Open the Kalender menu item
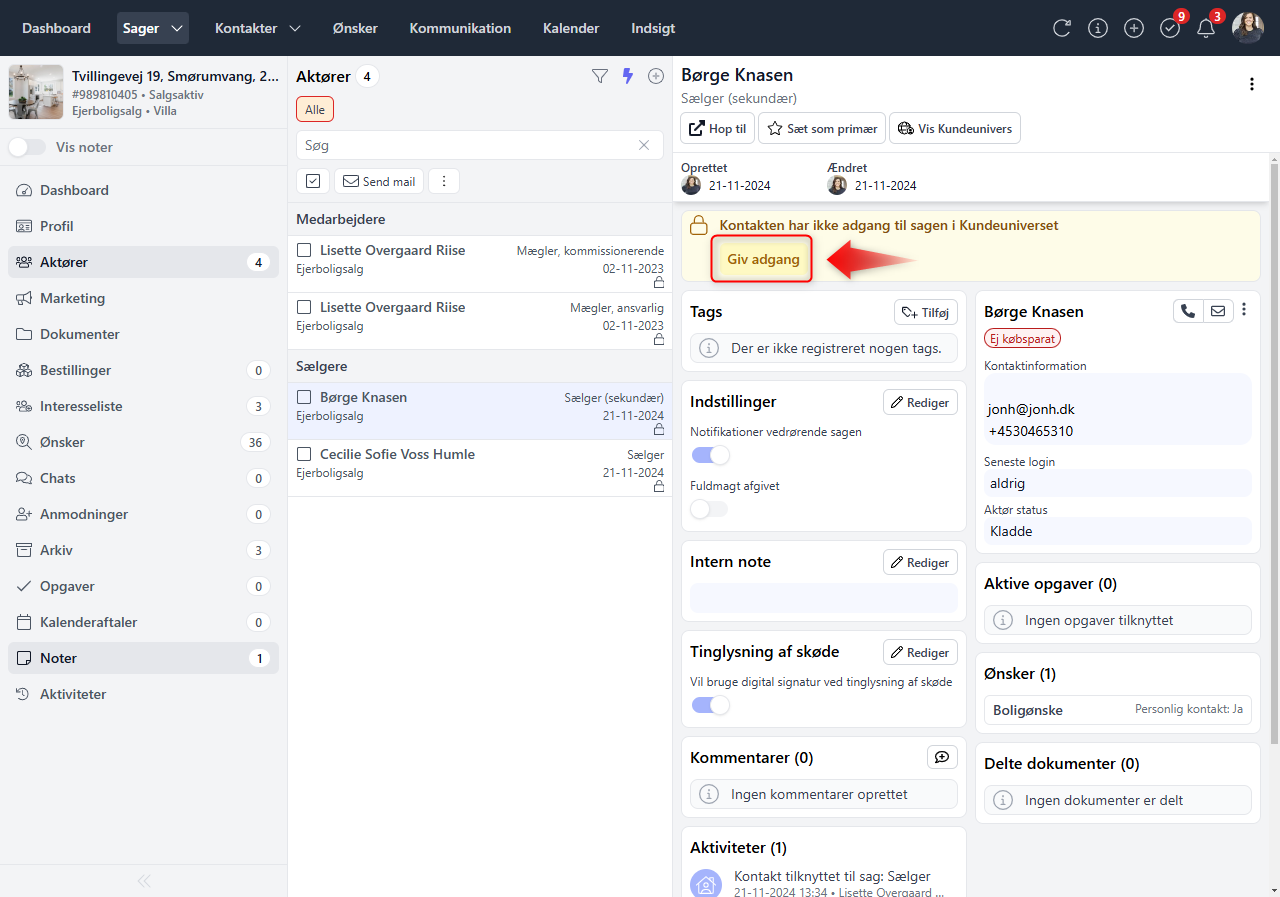Viewport: 1280px width, 897px height. (x=571, y=28)
